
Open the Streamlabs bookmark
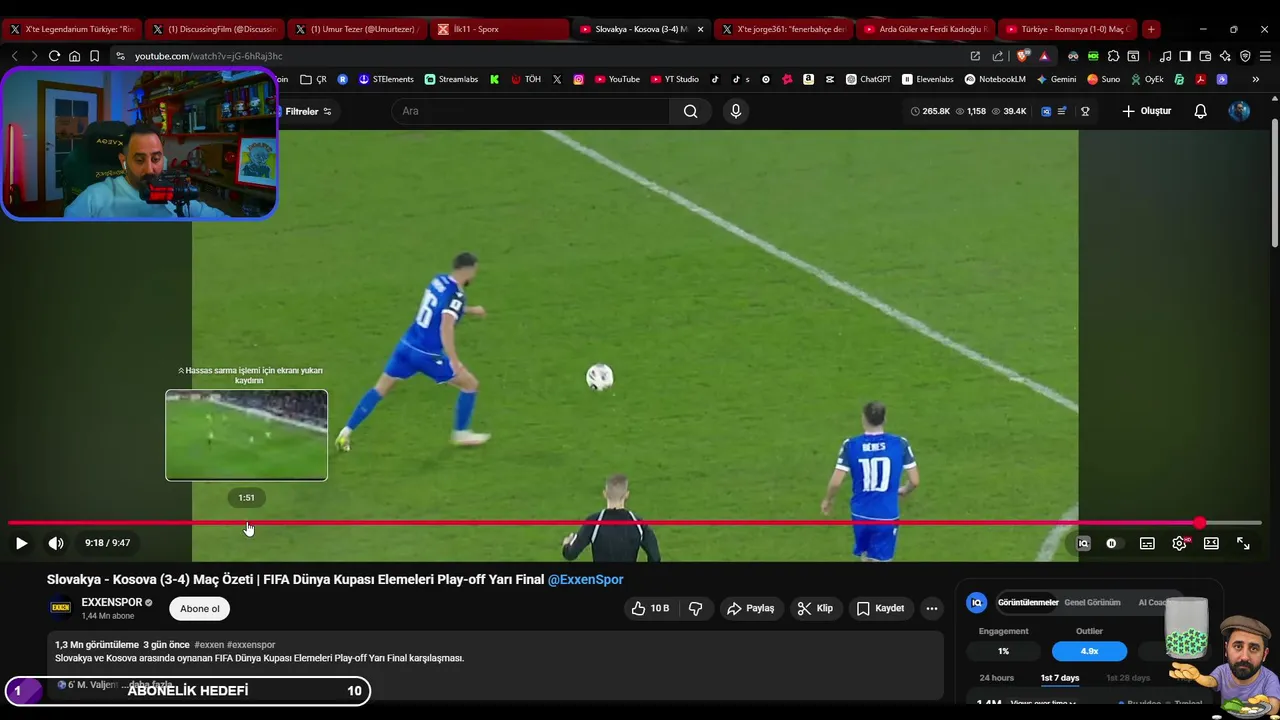[451, 79]
